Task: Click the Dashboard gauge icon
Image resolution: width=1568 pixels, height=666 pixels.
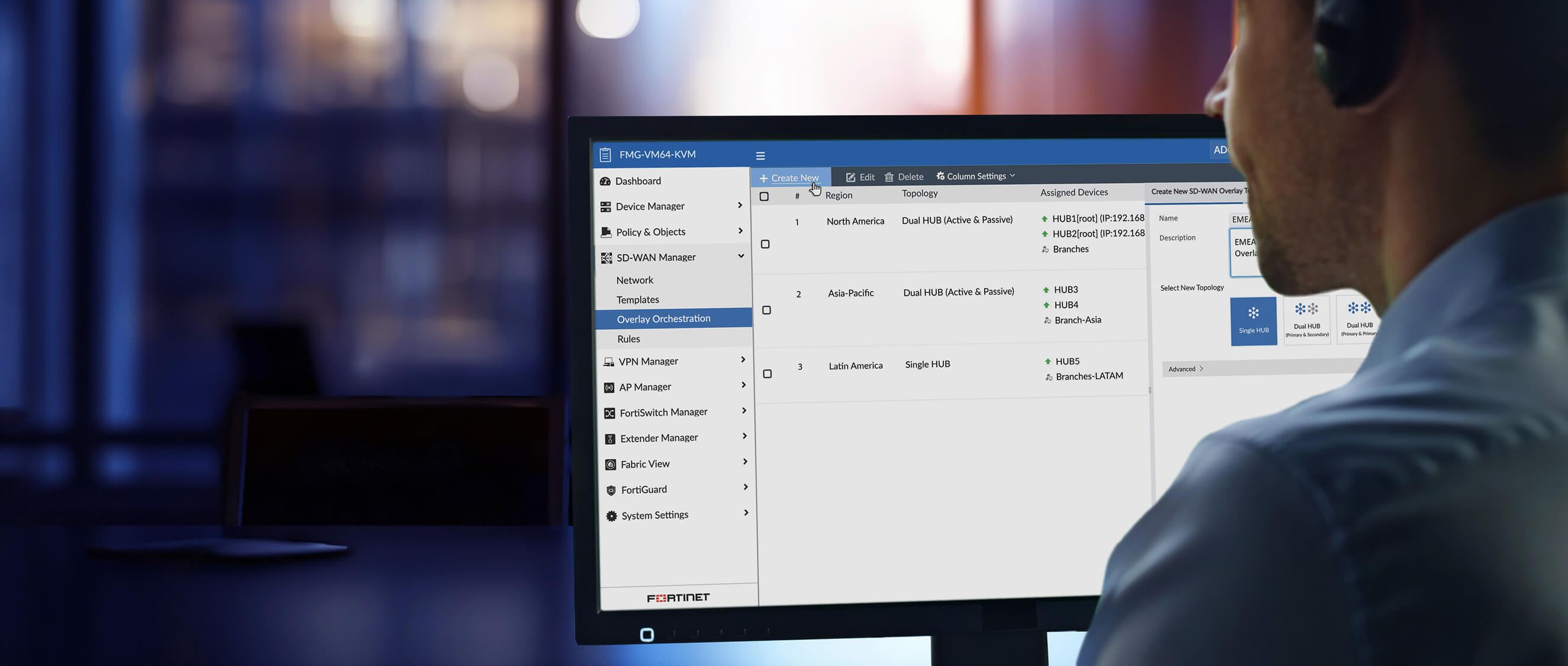Action: pos(605,181)
